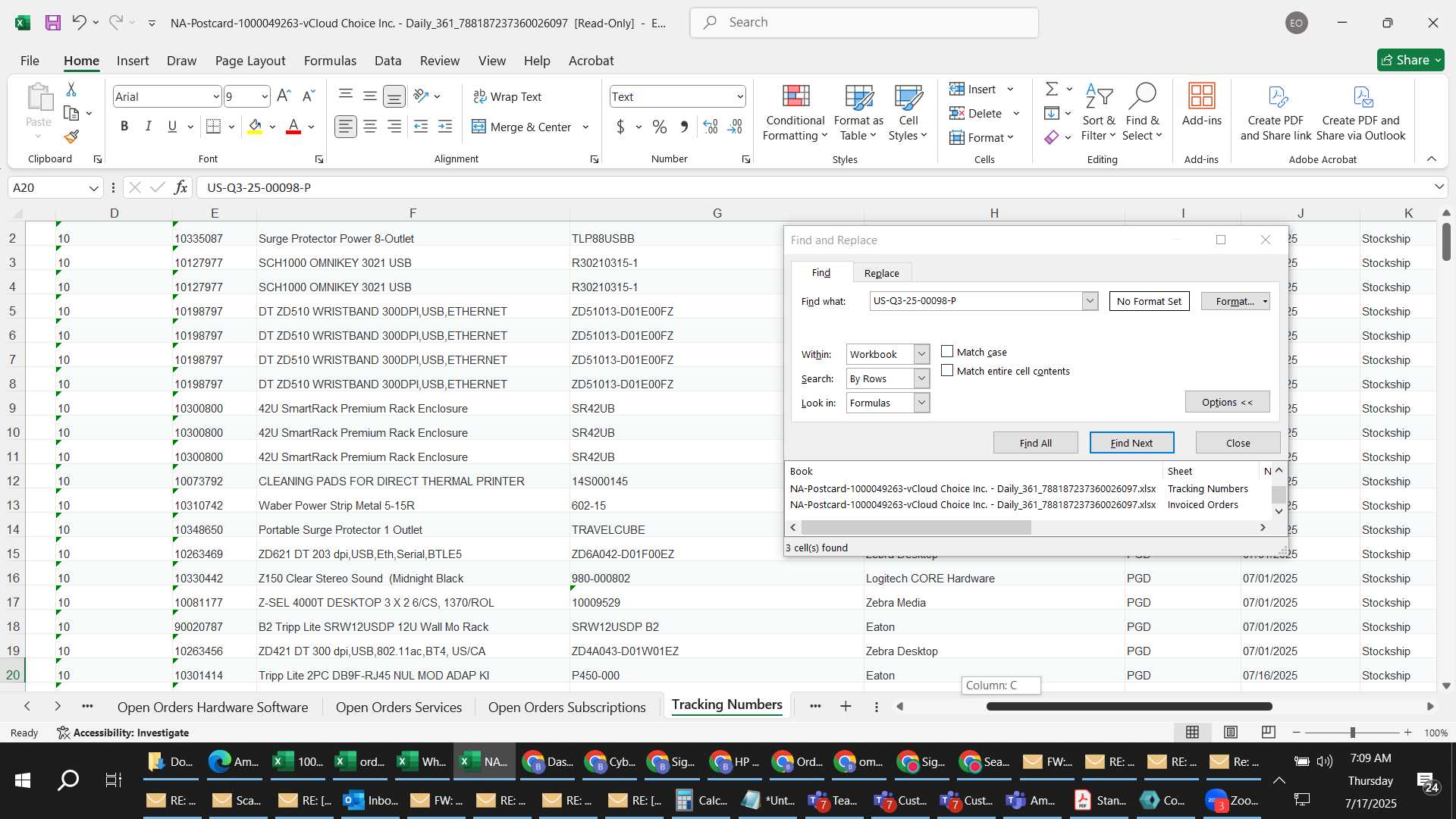The height and width of the screenshot is (819, 1456).
Task: Click the zoom slider handle
Action: tap(1352, 733)
